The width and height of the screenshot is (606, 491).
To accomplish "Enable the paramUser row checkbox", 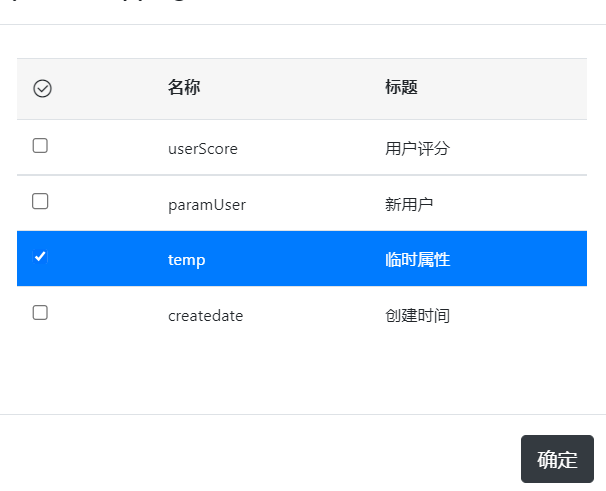I will click(x=40, y=202).
